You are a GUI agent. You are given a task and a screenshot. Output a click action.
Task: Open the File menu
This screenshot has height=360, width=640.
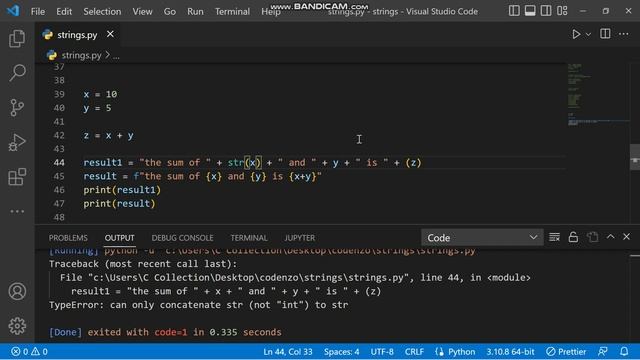[x=38, y=11]
